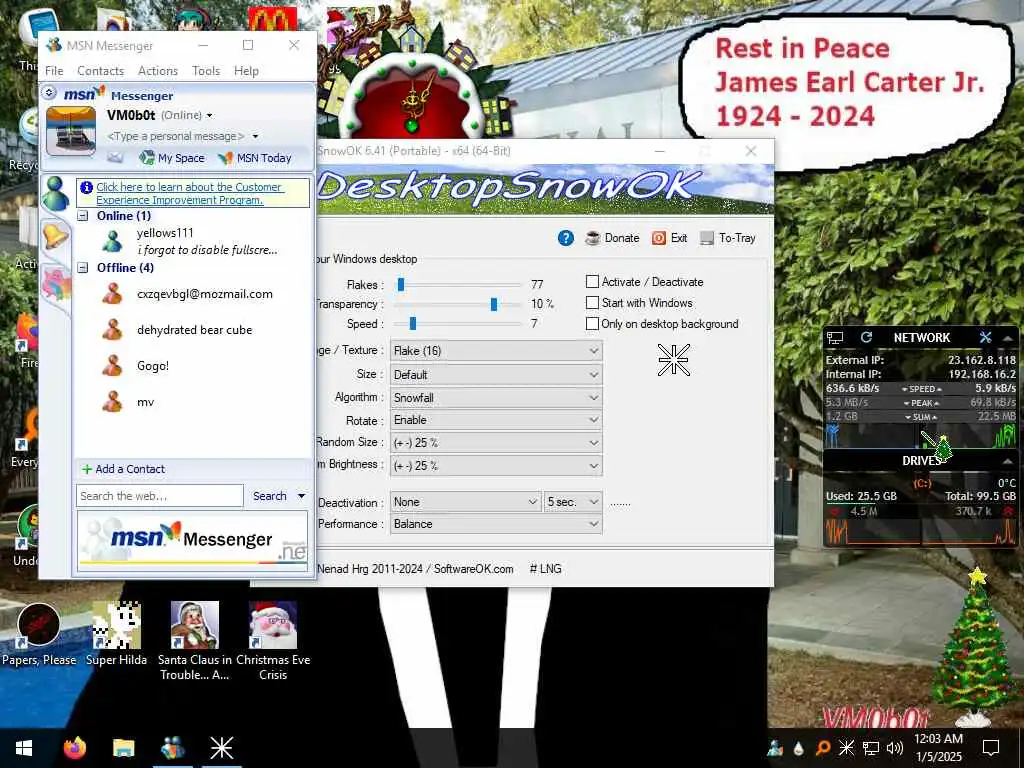Select the butterfly tab in the Messenger sidebar
This screenshot has width=1024, height=768.
click(56, 285)
